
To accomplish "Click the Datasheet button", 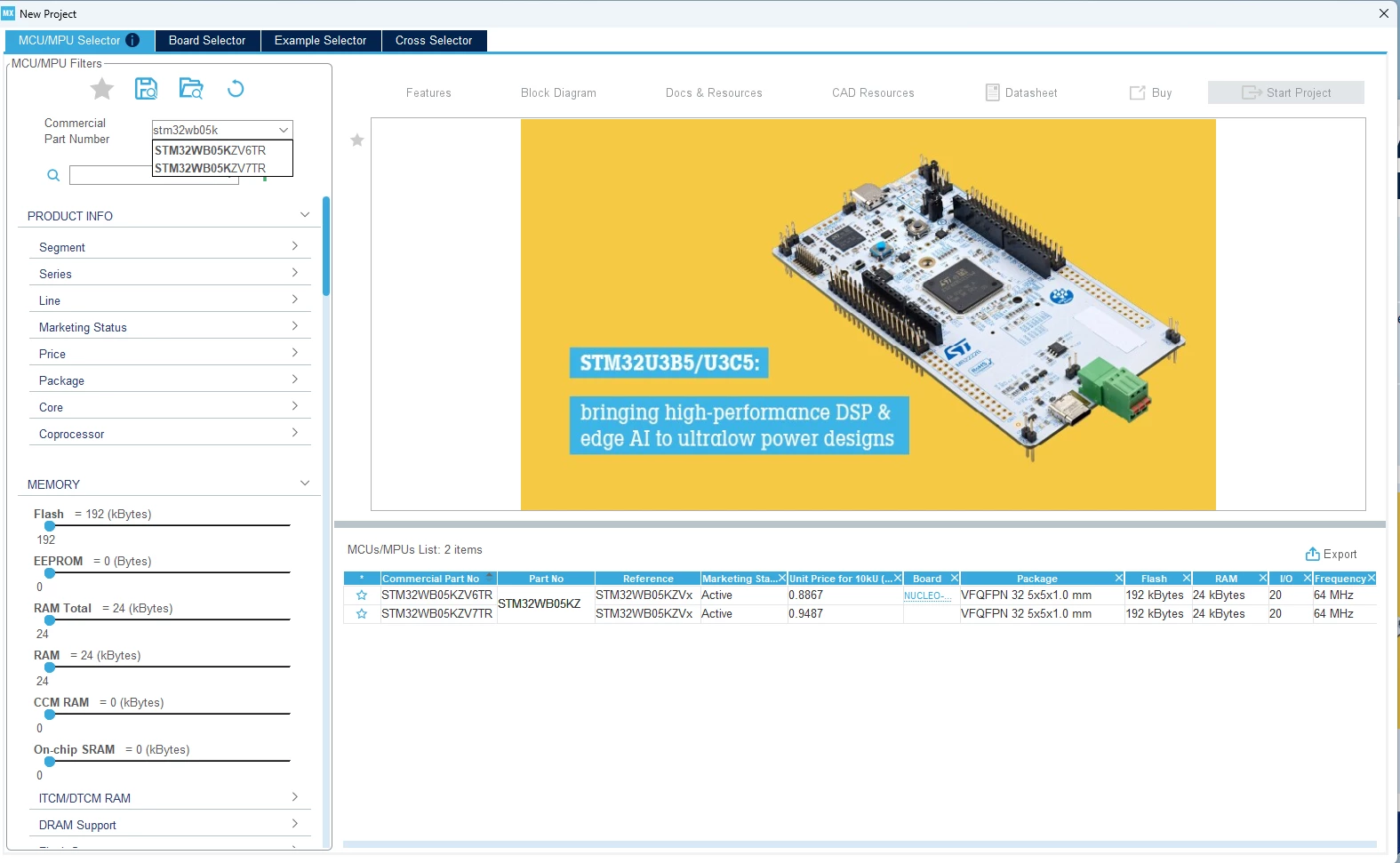I will coord(1021,92).
